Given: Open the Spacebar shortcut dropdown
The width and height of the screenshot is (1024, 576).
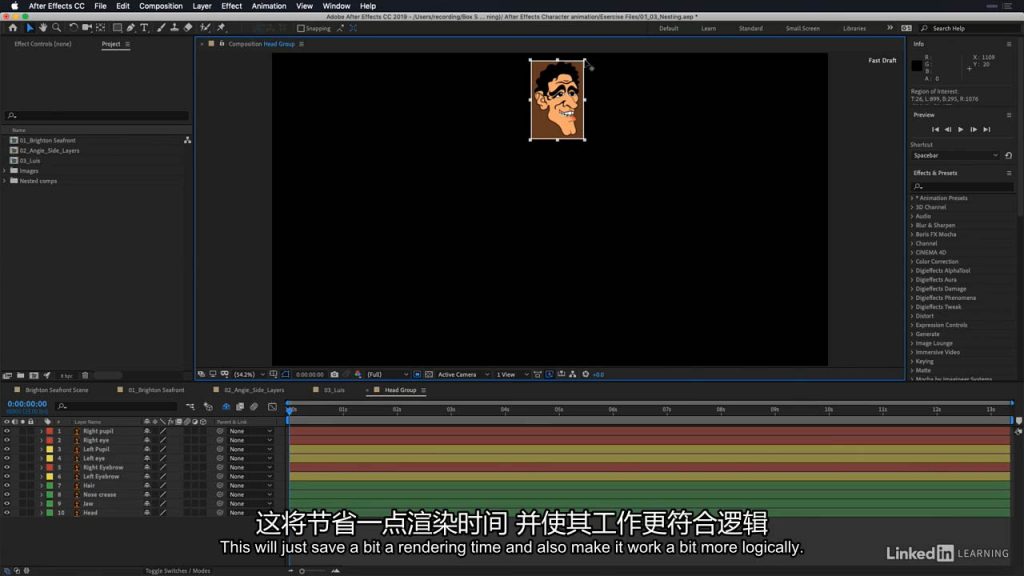Looking at the screenshot, I should [955, 155].
